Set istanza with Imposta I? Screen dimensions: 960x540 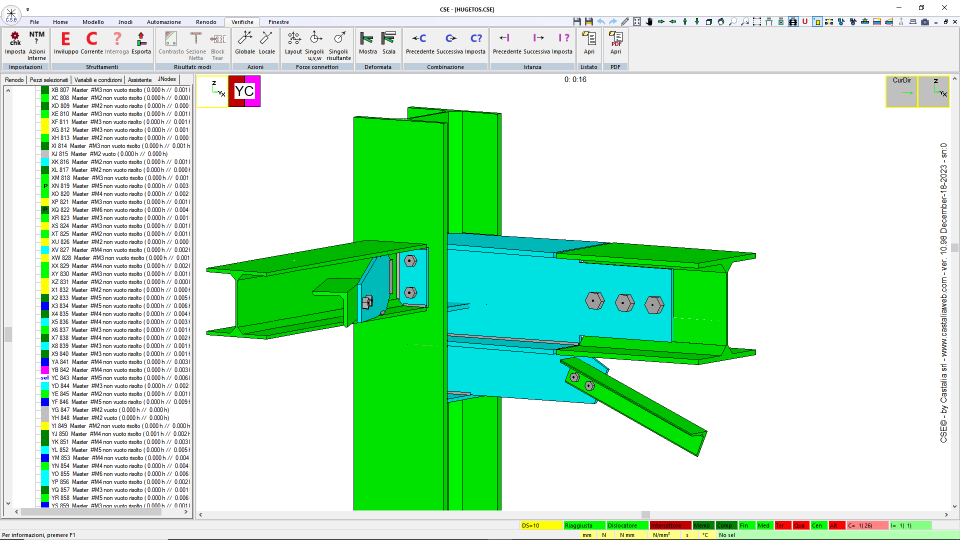click(563, 43)
